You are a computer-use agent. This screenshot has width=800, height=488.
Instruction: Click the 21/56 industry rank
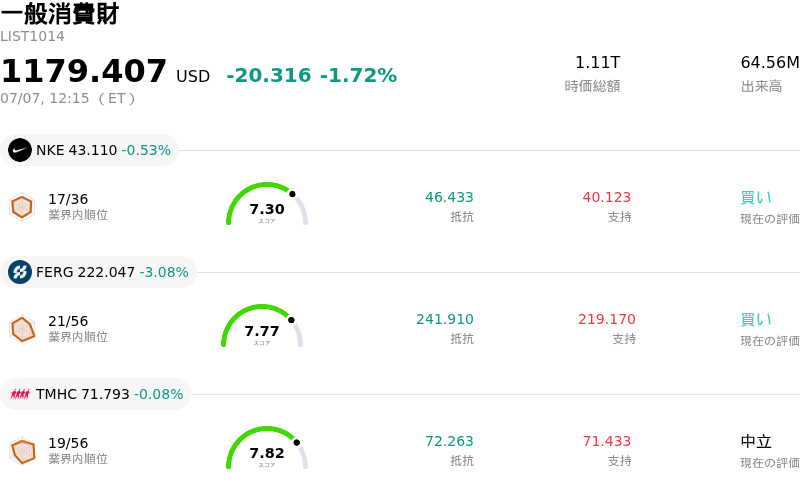pos(68,321)
